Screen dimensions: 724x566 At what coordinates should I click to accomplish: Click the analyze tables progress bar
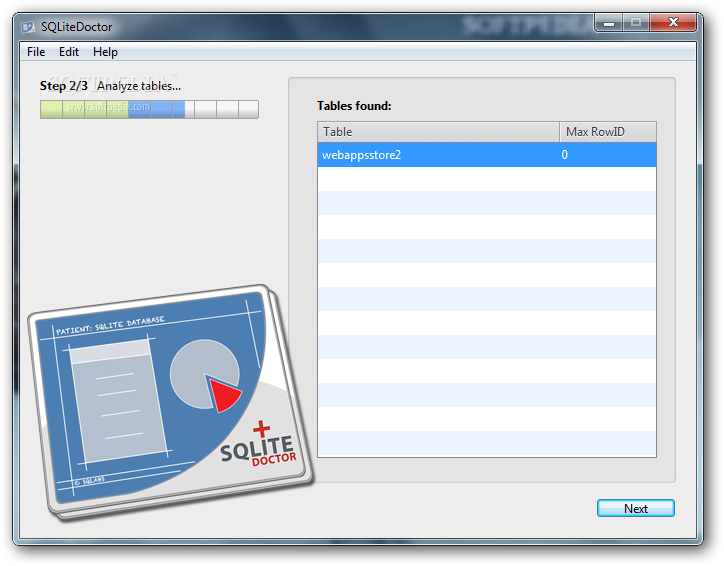(x=149, y=109)
